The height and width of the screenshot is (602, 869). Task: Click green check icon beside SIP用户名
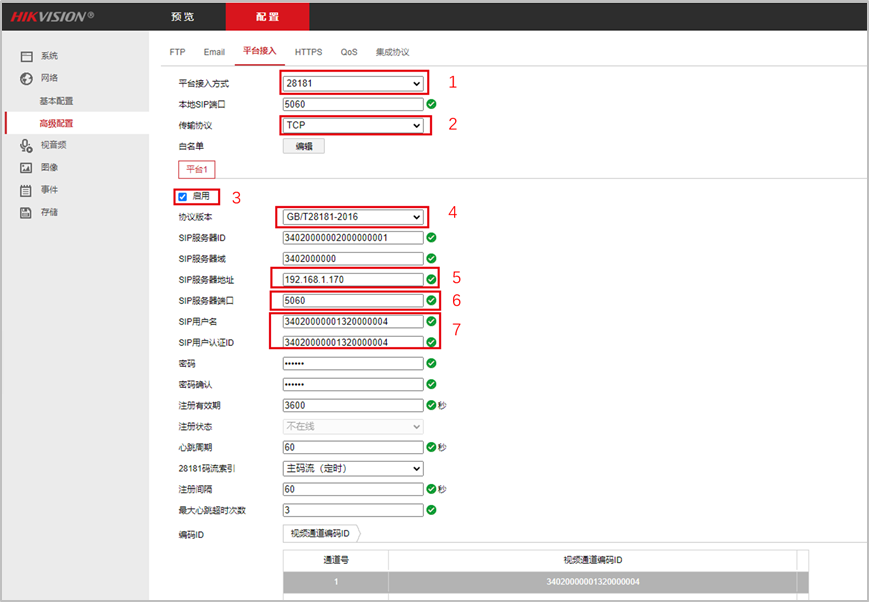point(431,321)
